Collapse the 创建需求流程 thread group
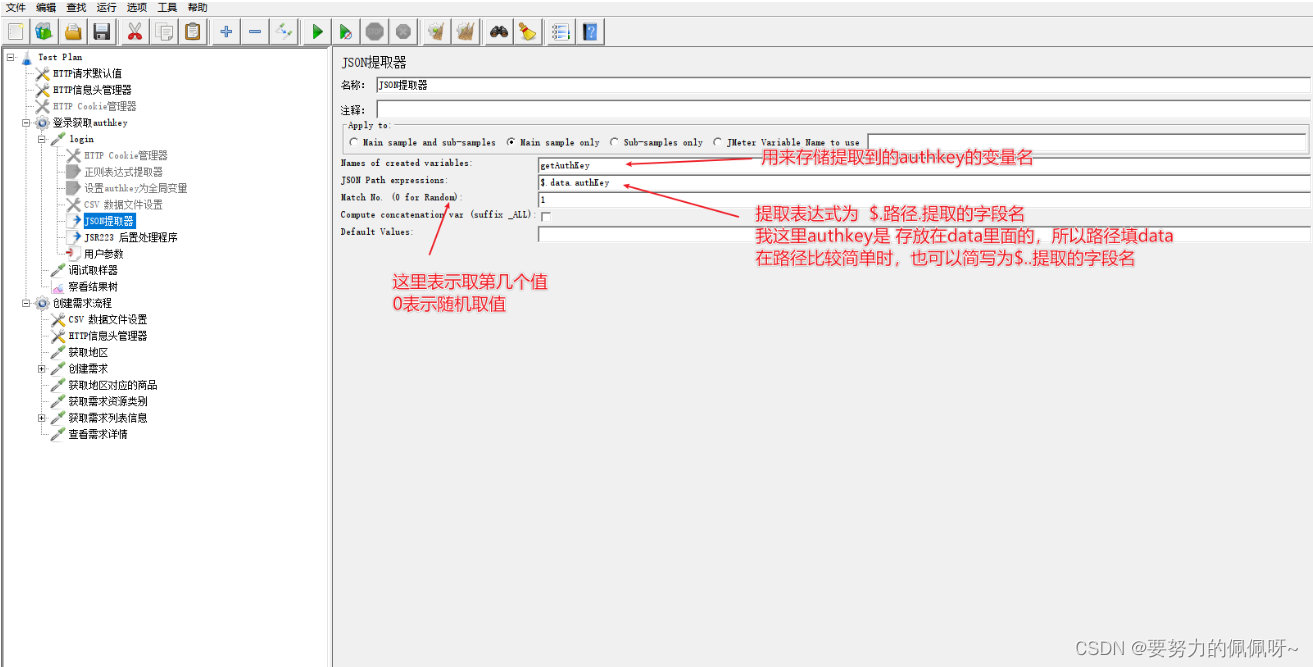 27,303
